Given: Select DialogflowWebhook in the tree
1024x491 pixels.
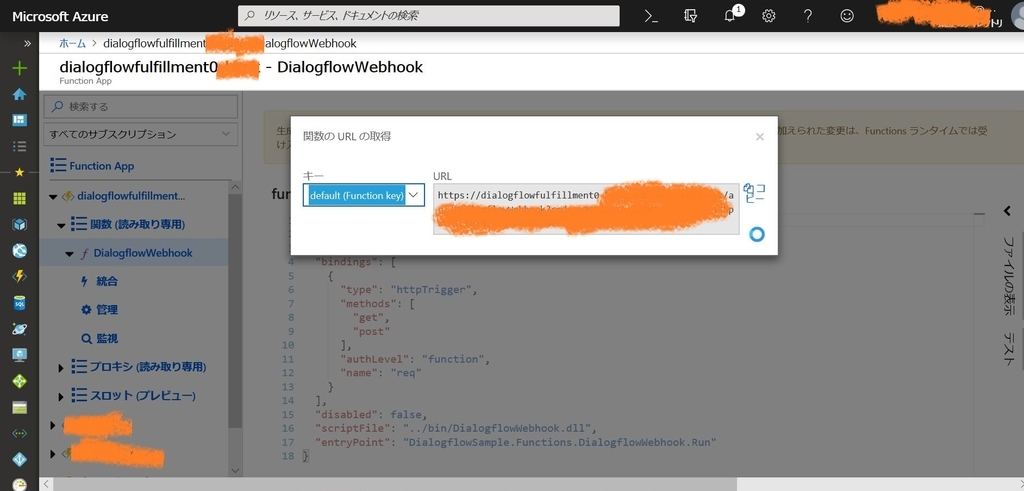Looking at the screenshot, I should click(142, 253).
